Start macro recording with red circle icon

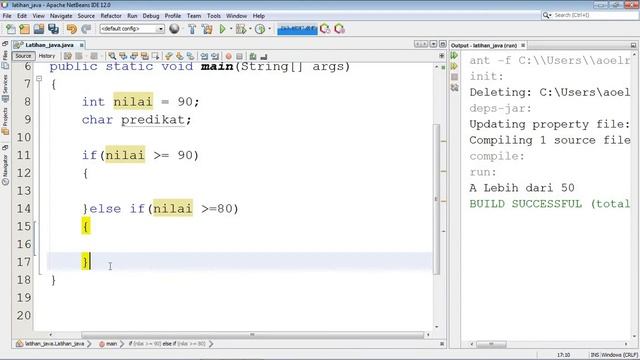(229, 56)
